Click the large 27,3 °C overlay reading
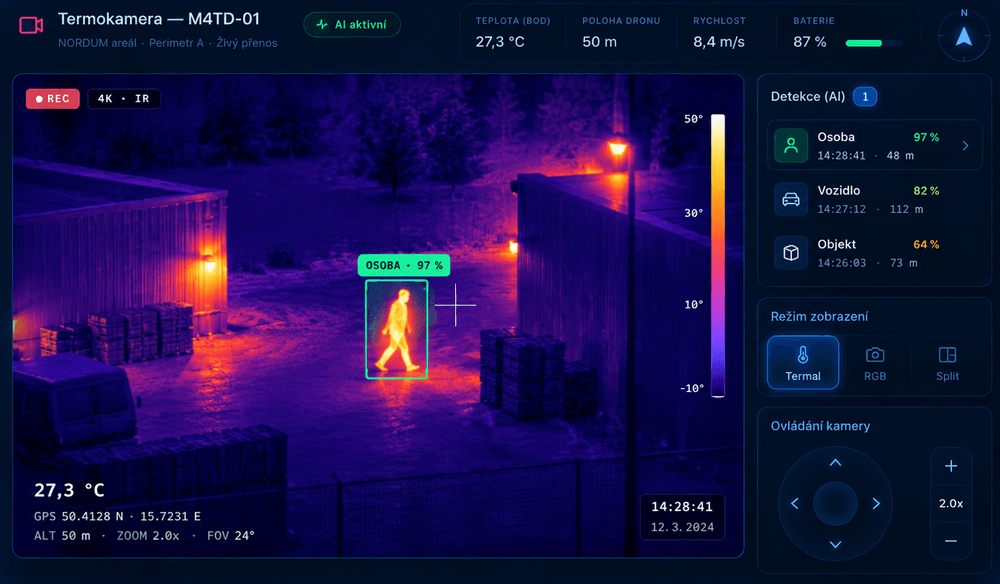Screen dimensions: 1000x584 click(x=69, y=490)
